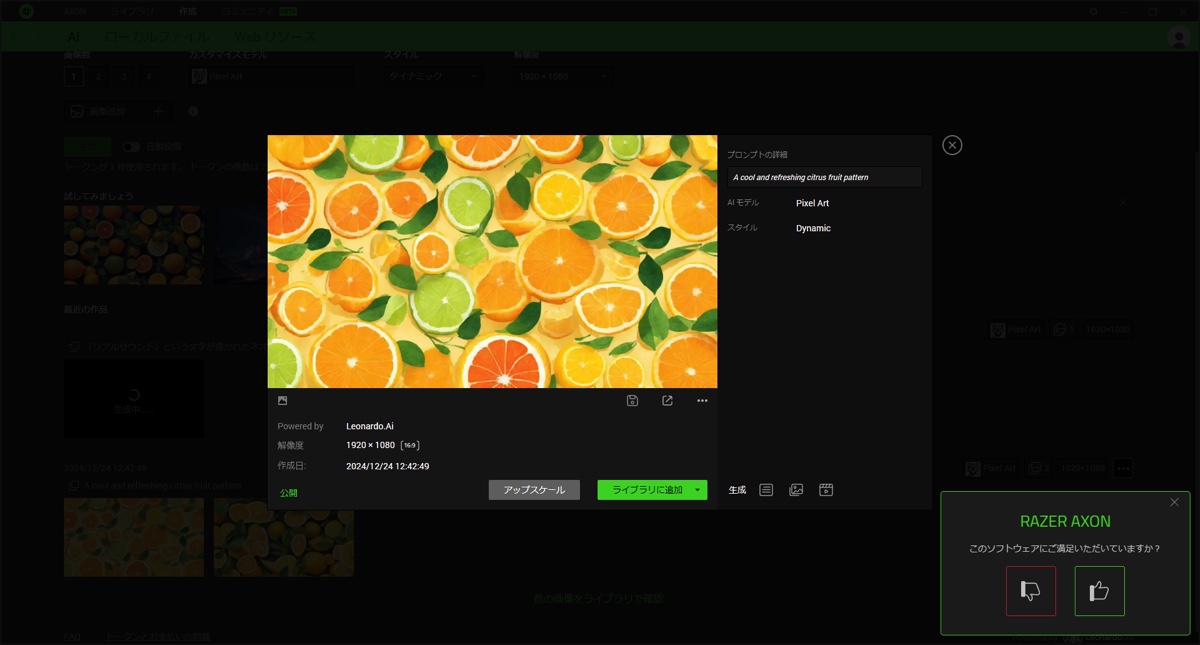Click the wallpaper image icon under preview
This screenshot has width=1200, height=645.
[x=283, y=401]
